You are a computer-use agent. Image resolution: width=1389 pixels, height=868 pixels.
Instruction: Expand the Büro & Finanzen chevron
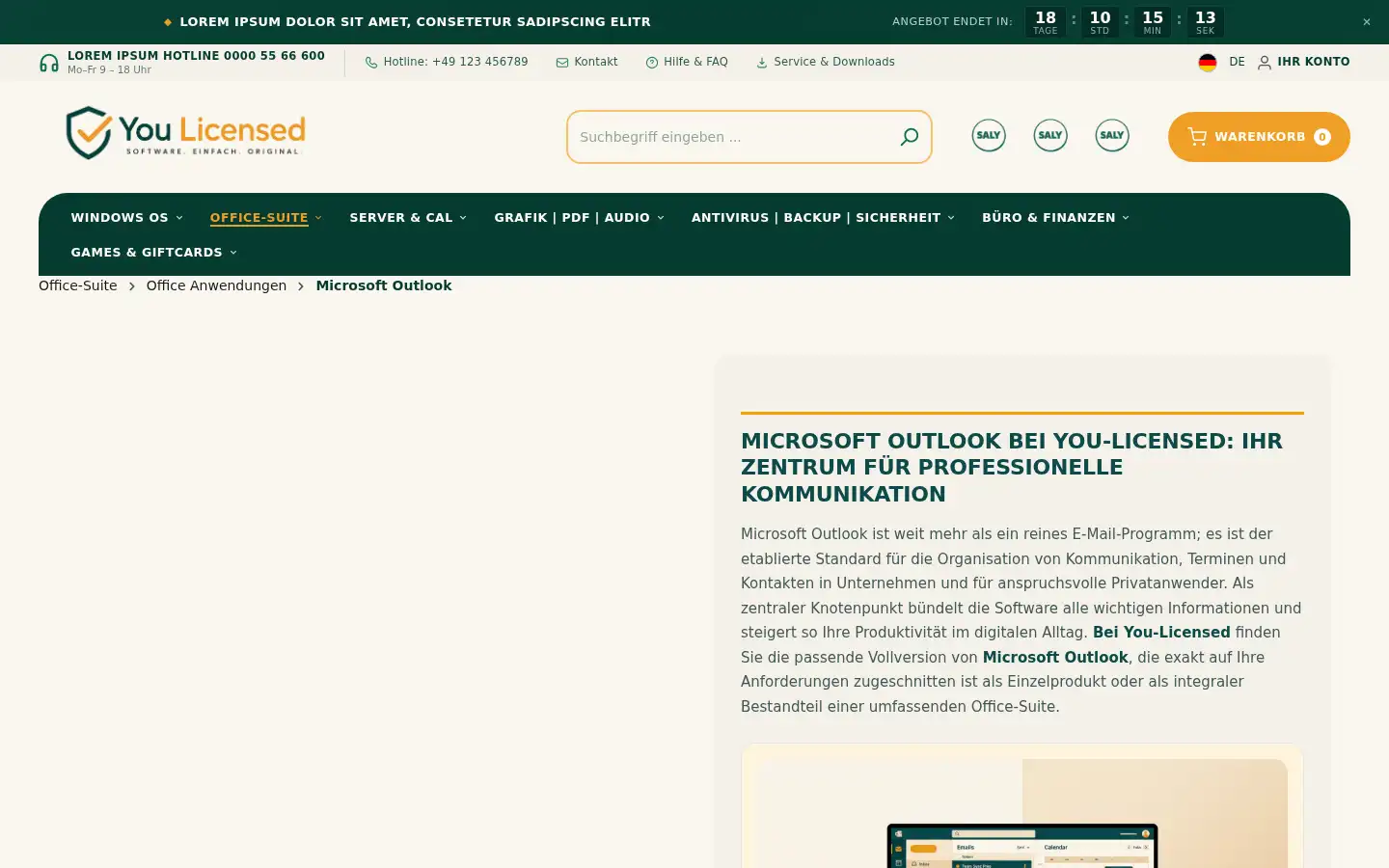[1126, 218]
